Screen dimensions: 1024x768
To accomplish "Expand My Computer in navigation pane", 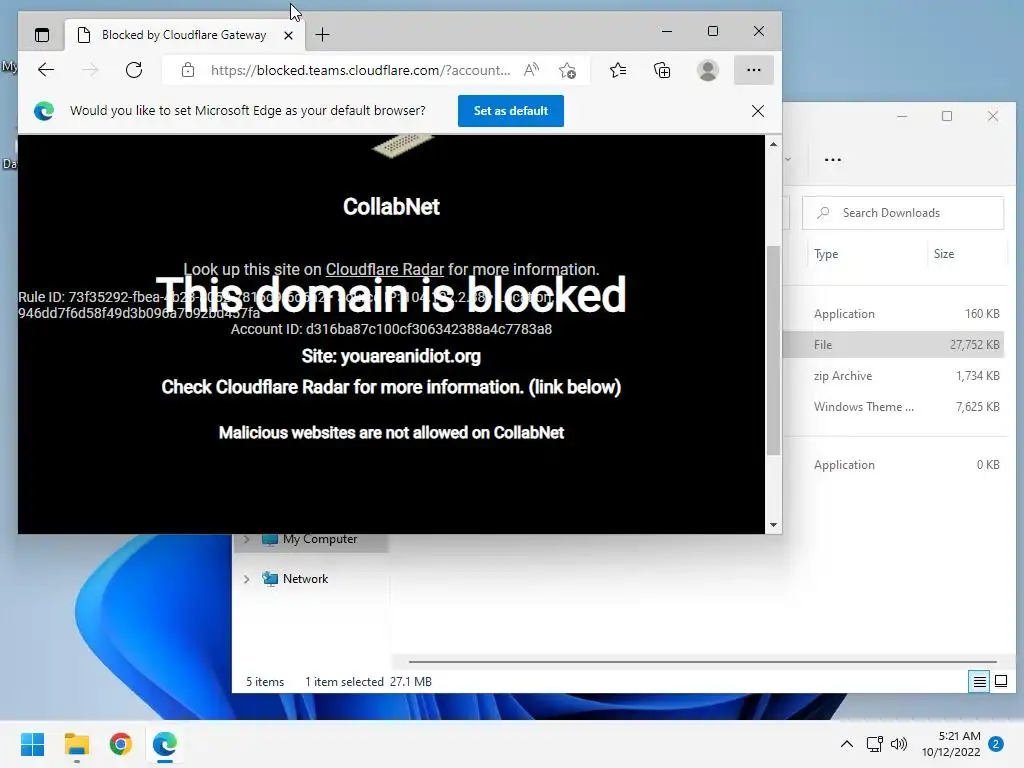I will pos(246,539).
